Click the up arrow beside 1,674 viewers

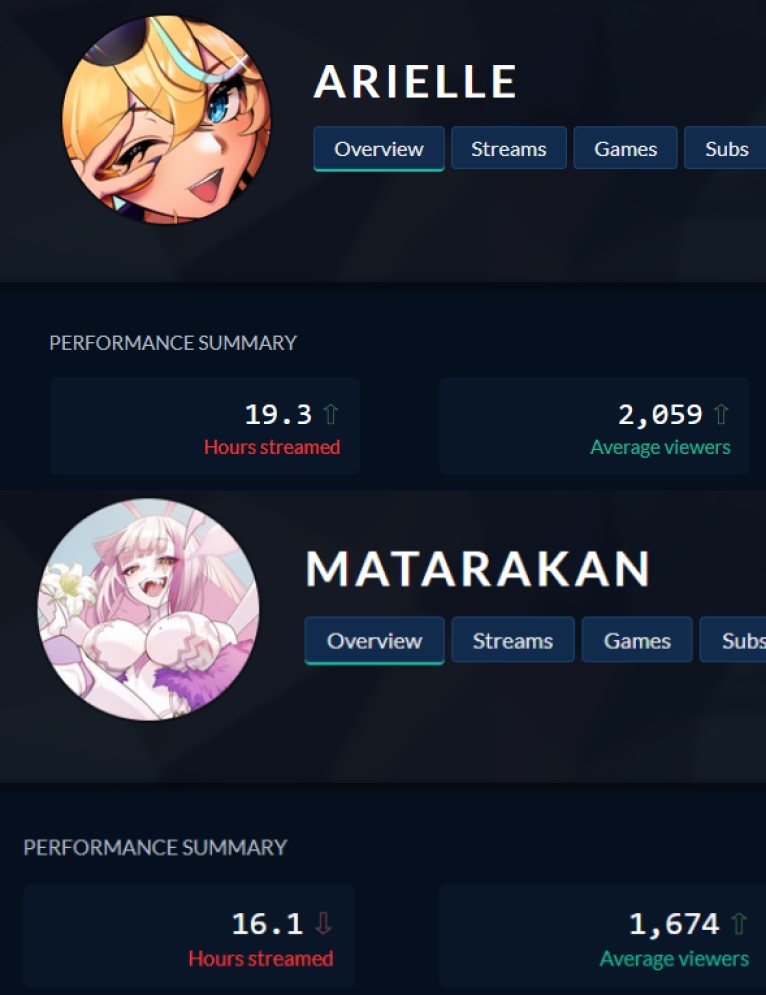click(x=739, y=923)
